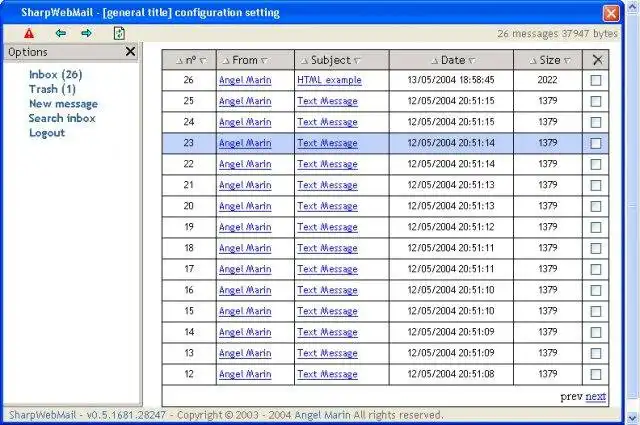
Task: Click the date 13/05/2004 18:58:45
Action: pos(451,80)
